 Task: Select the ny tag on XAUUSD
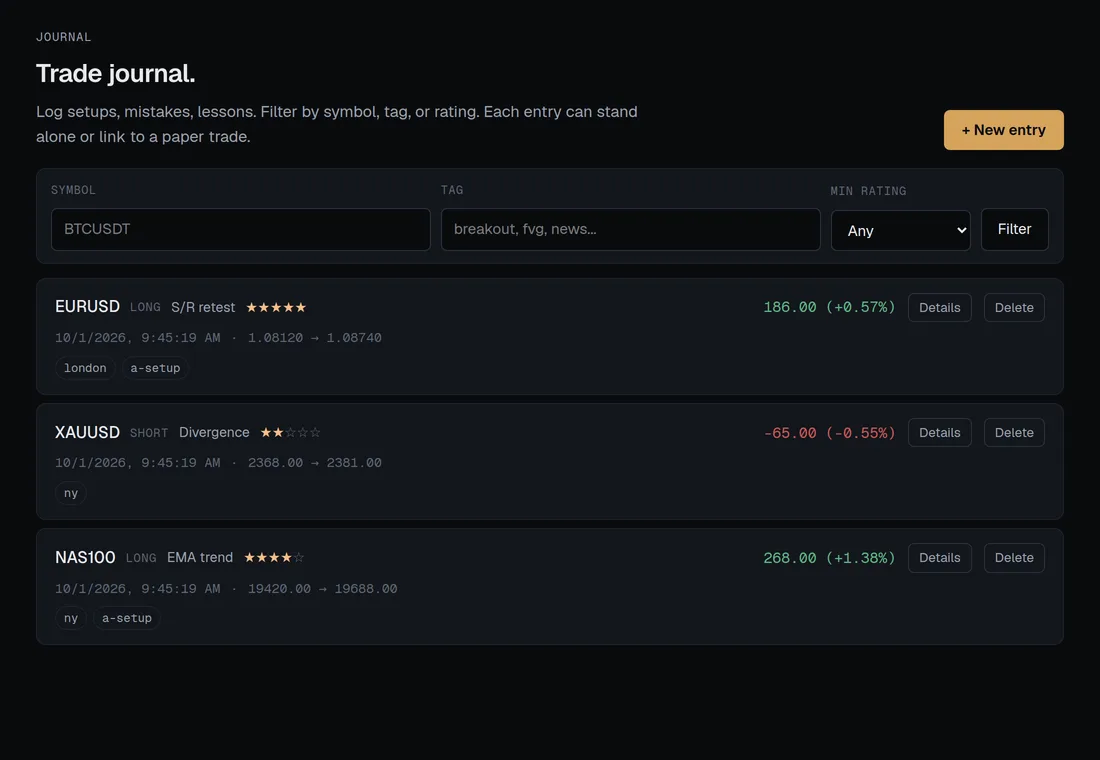(x=71, y=493)
